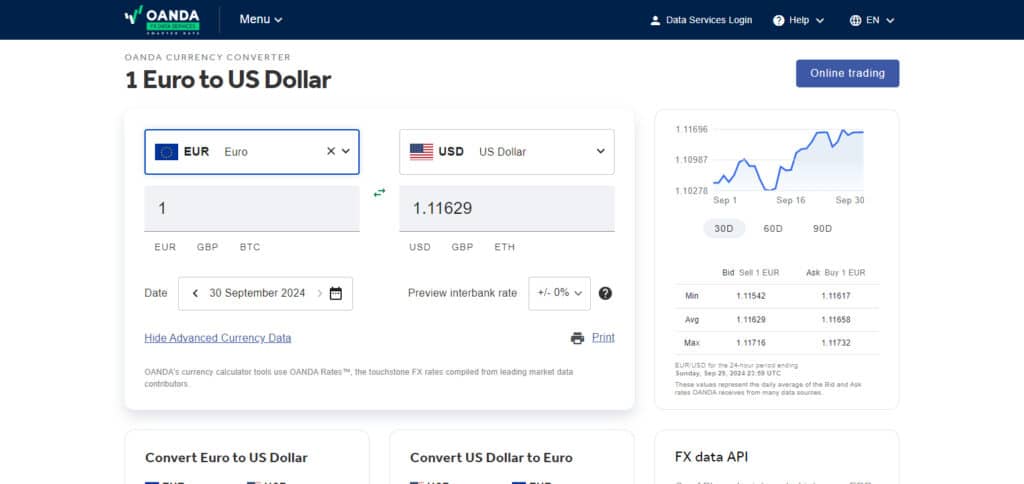Viewport: 1024px width, 484px height.
Task: Click the EUR/USD rate line chart
Action: (x=788, y=160)
